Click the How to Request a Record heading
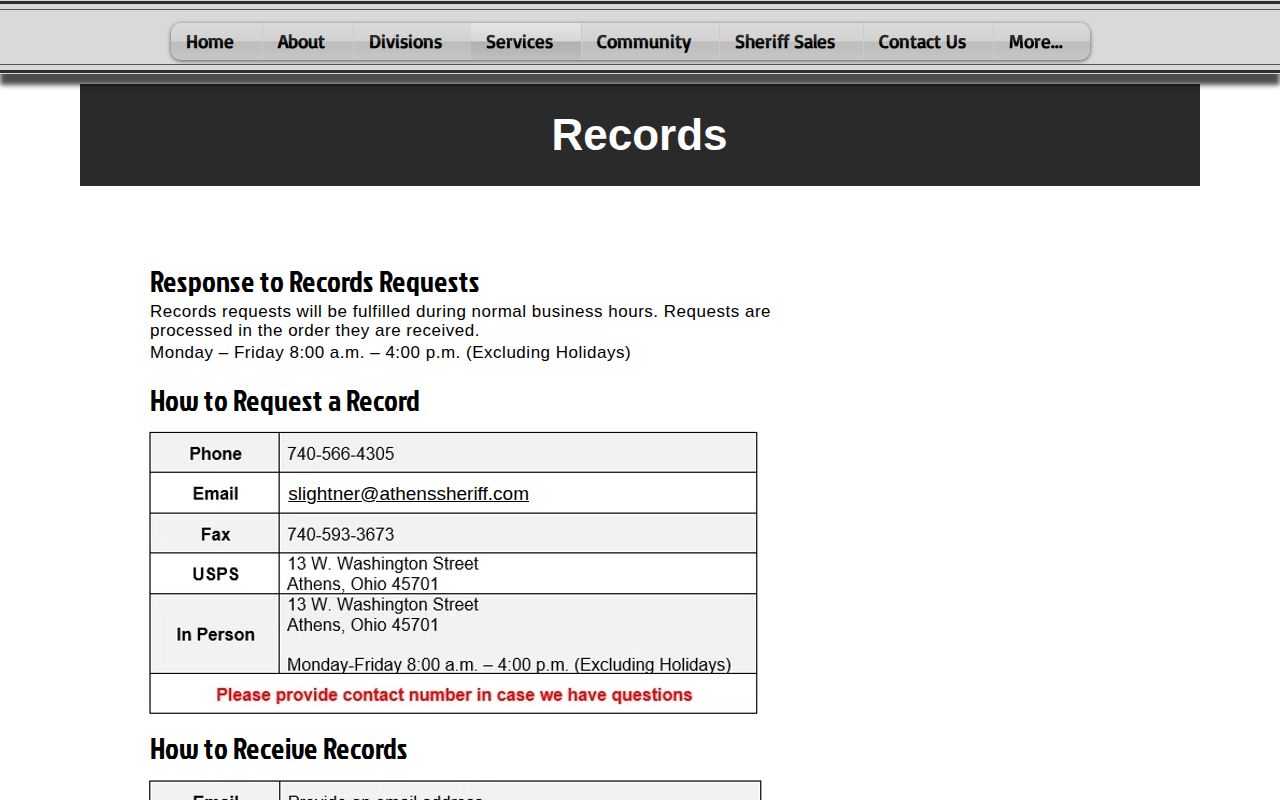Image resolution: width=1280 pixels, height=800 pixels. coord(285,401)
